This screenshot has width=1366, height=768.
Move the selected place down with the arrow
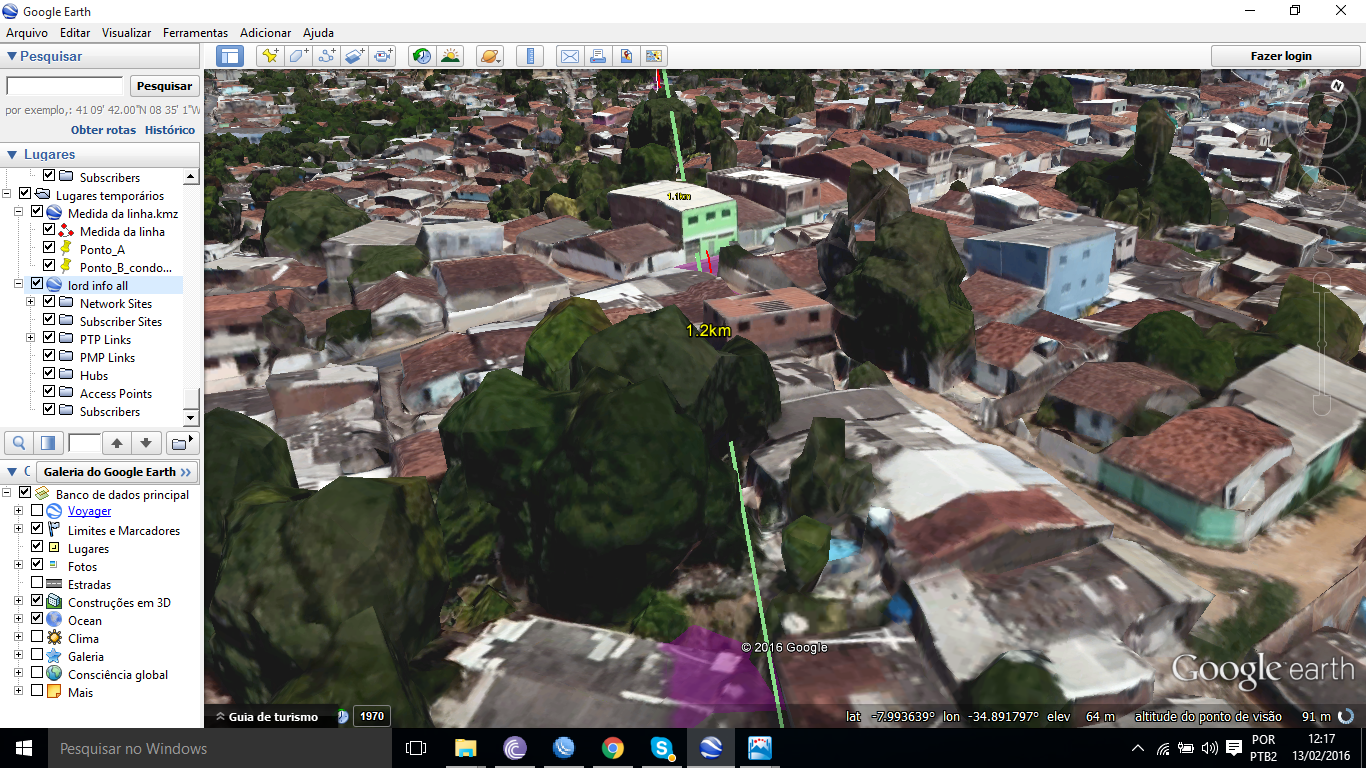point(146,442)
